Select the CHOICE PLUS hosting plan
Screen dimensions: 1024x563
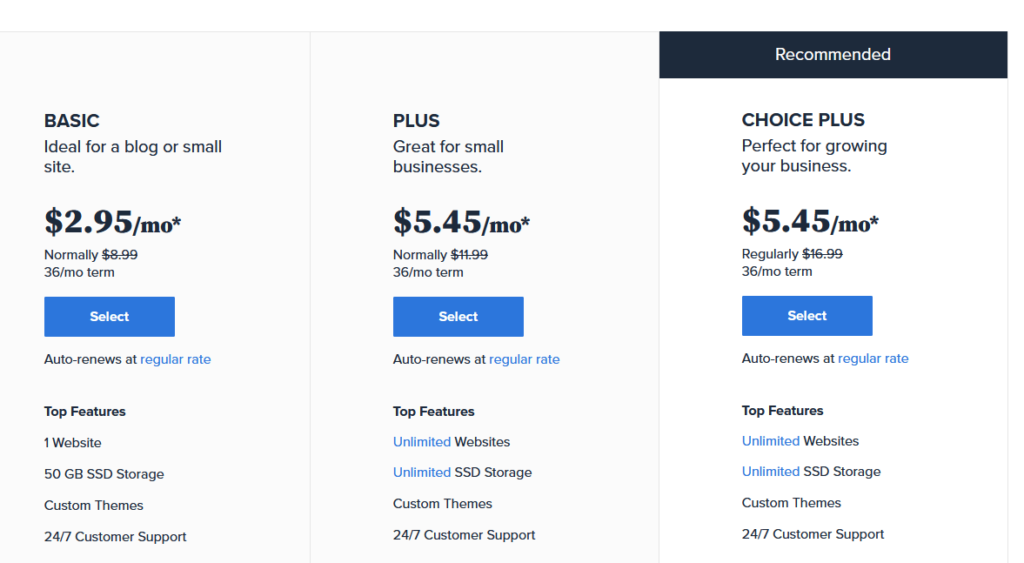pos(807,315)
